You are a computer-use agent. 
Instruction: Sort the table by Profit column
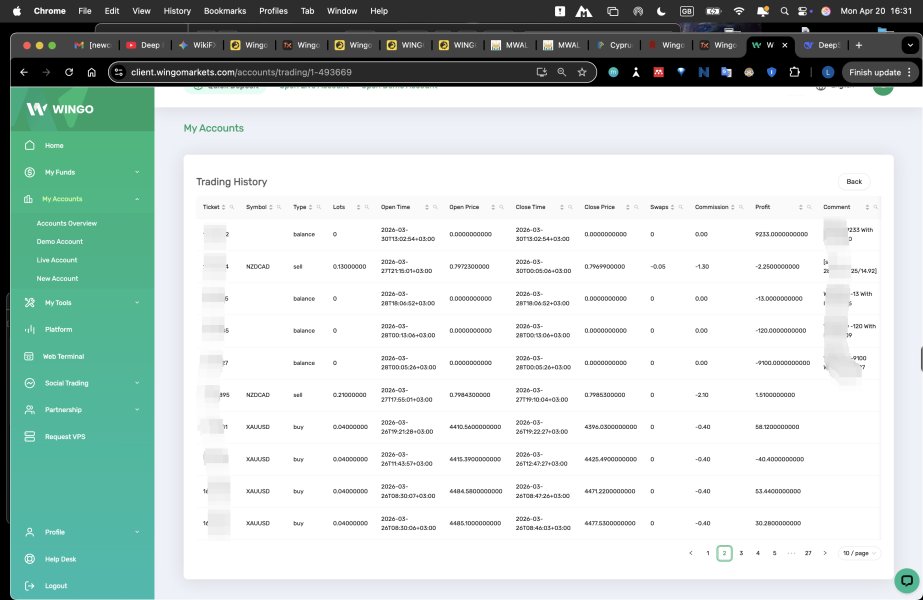coord(789,207)
